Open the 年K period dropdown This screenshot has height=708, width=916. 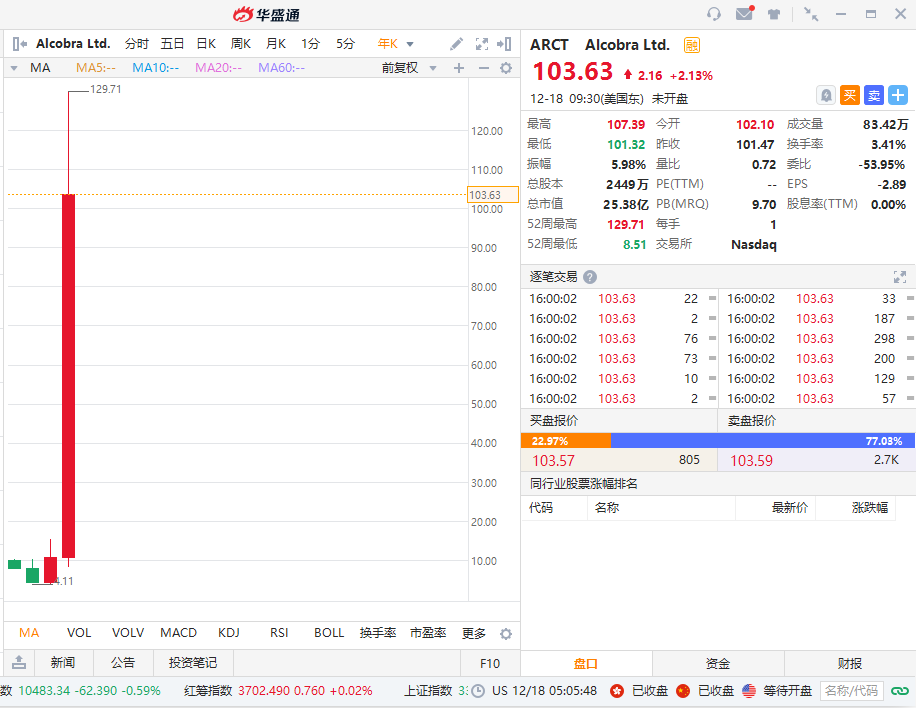coord(395,44)
